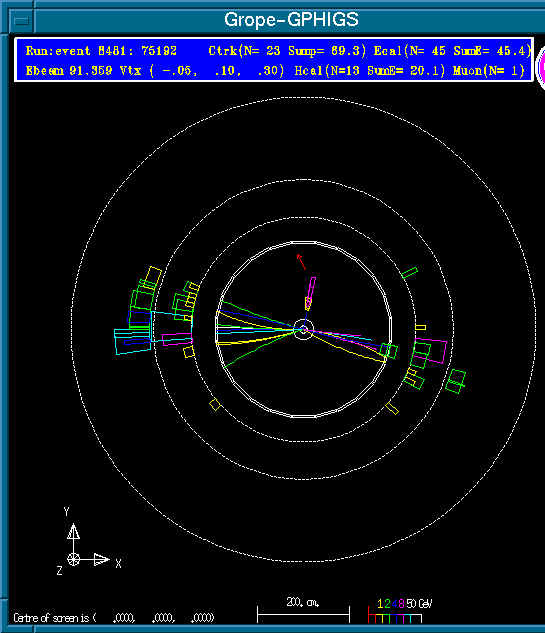Click the Grope-GPHIGS title bar
Image resolution: width=545 pixels, height=633 pixels.
pos(291,20)
